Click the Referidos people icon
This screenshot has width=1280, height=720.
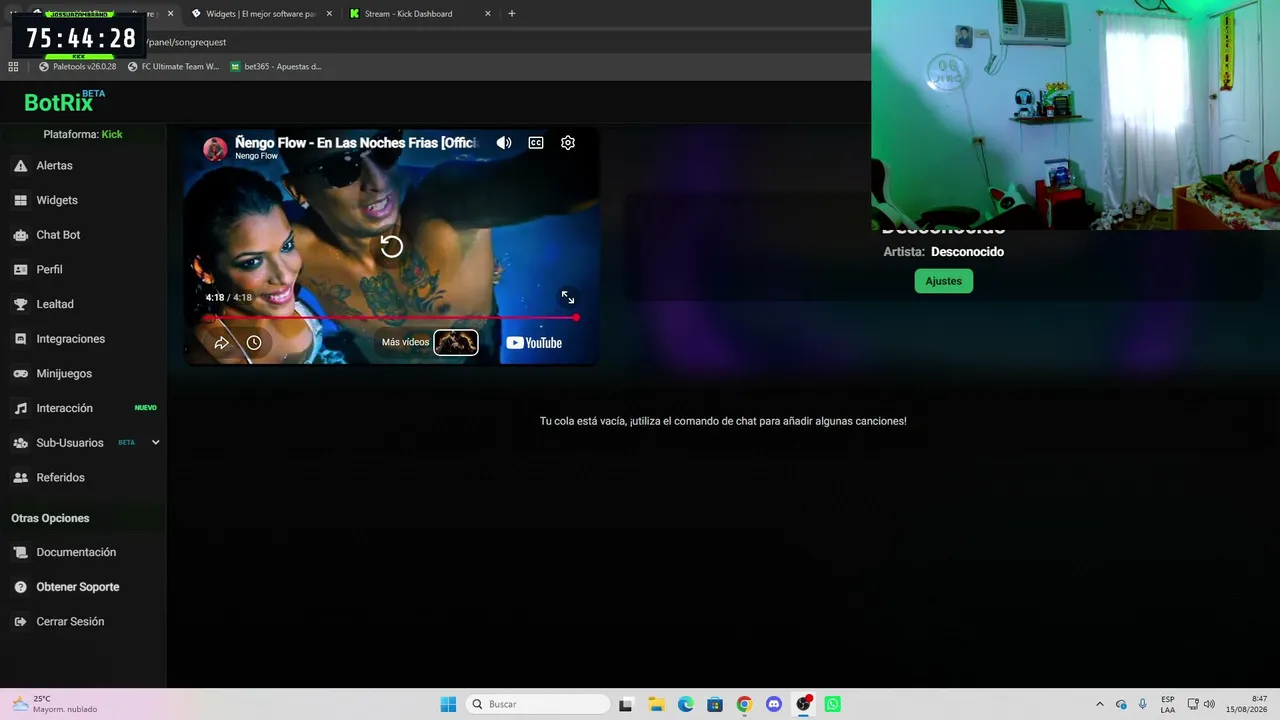(x=20, y=478)
